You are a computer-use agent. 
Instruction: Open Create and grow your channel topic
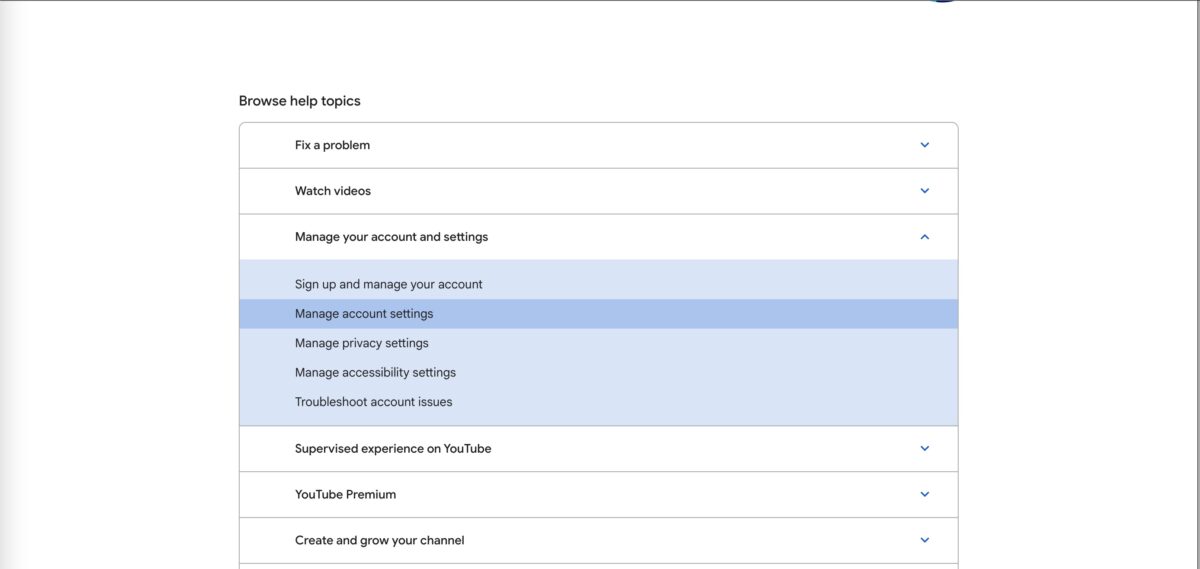(x=598, y=540)
